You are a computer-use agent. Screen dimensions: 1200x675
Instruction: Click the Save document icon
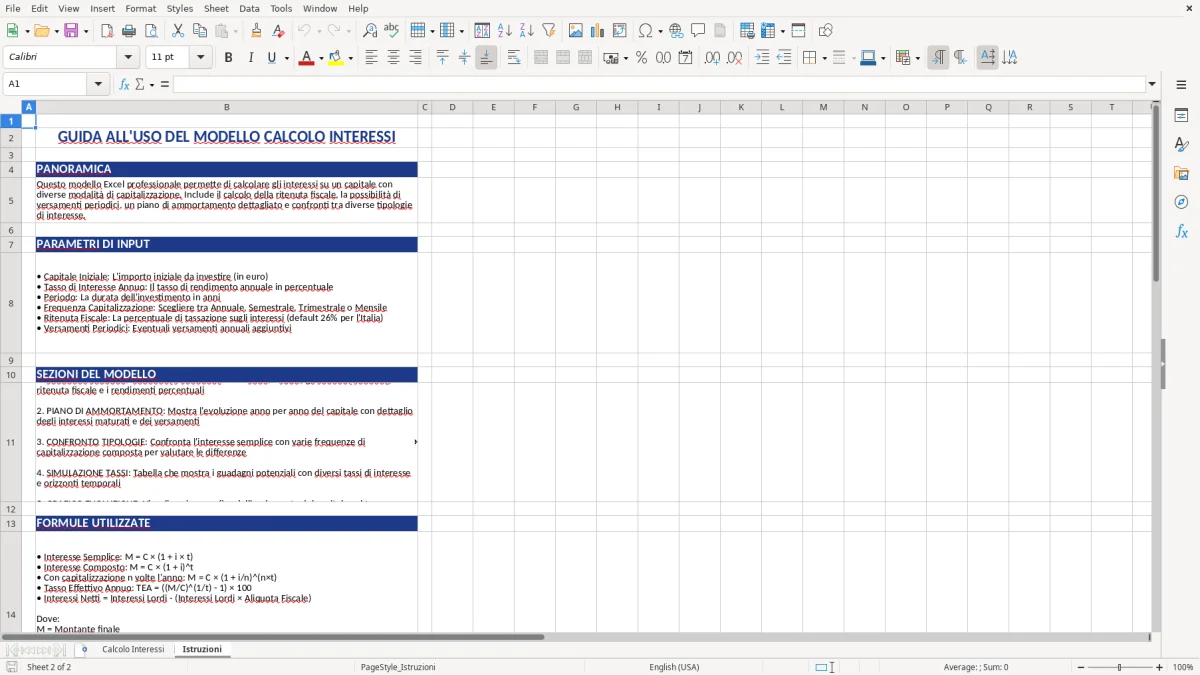71,31
